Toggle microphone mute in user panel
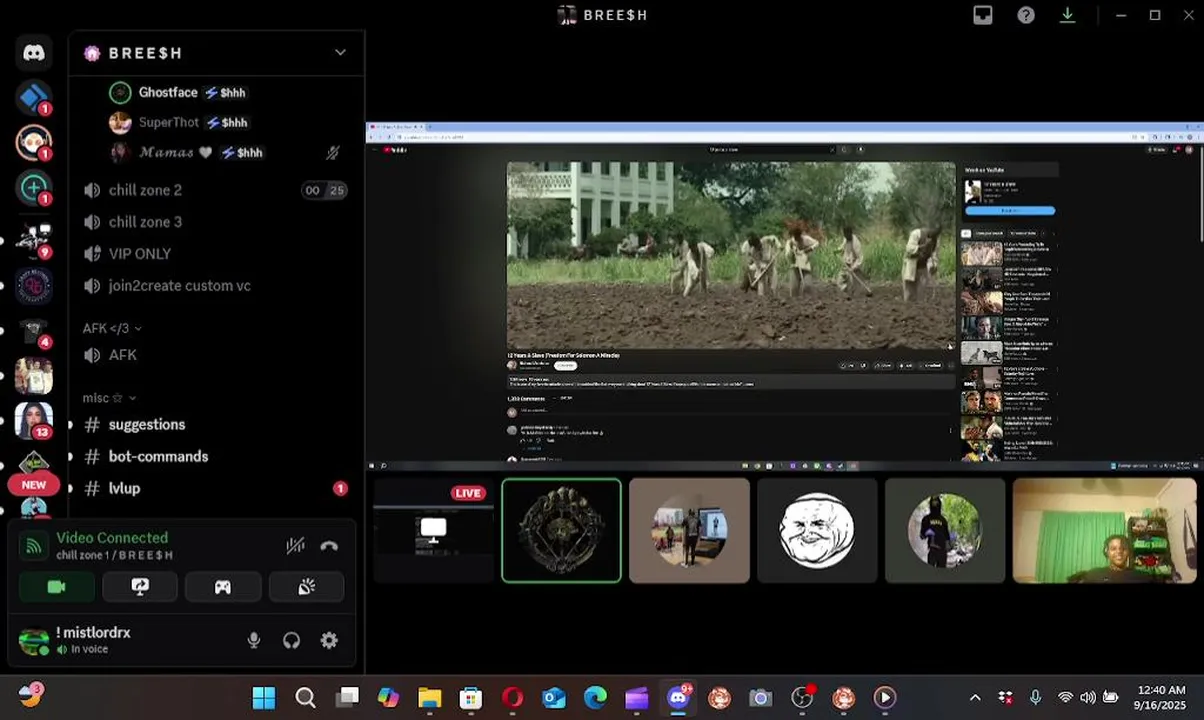 (254, 641)
